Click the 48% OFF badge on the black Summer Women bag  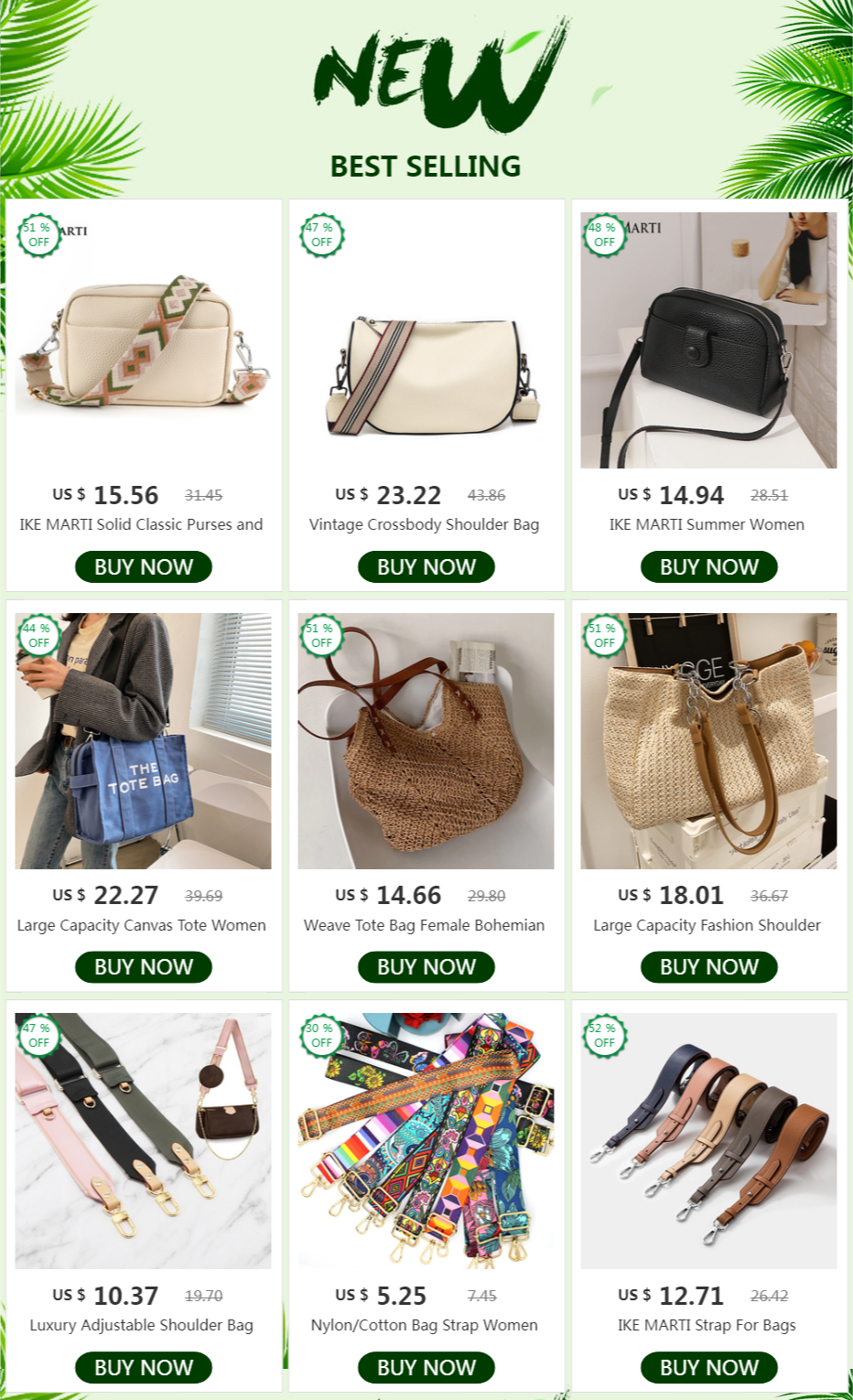[x=604, y=235]
